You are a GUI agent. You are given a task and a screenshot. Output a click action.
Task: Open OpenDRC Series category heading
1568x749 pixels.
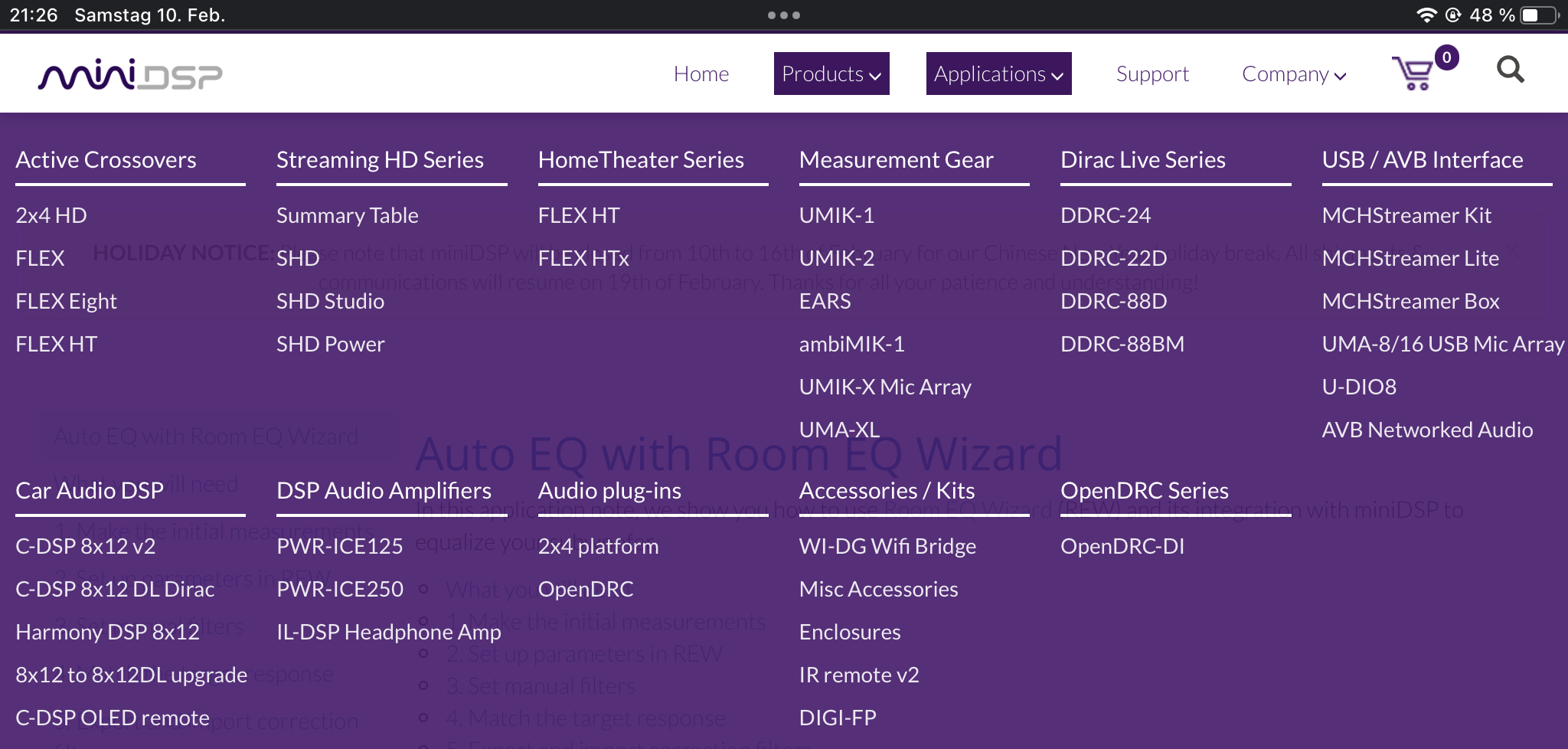pos(1144,490)
